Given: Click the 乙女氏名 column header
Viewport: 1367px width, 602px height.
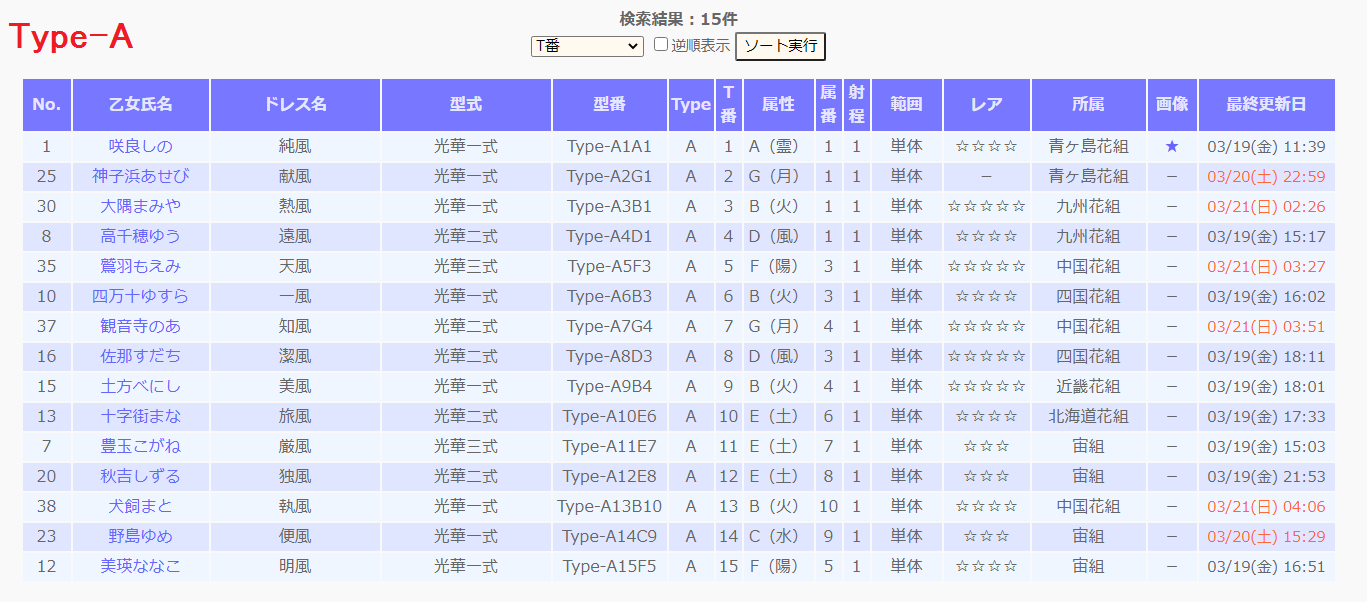Looking at the screenshot, I should (x=141, y=105).
